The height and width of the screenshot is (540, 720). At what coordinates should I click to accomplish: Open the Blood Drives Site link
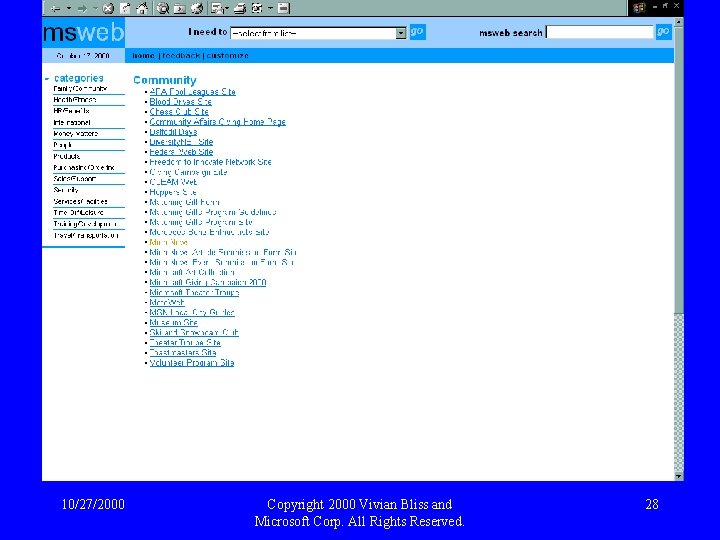[180, 102]
